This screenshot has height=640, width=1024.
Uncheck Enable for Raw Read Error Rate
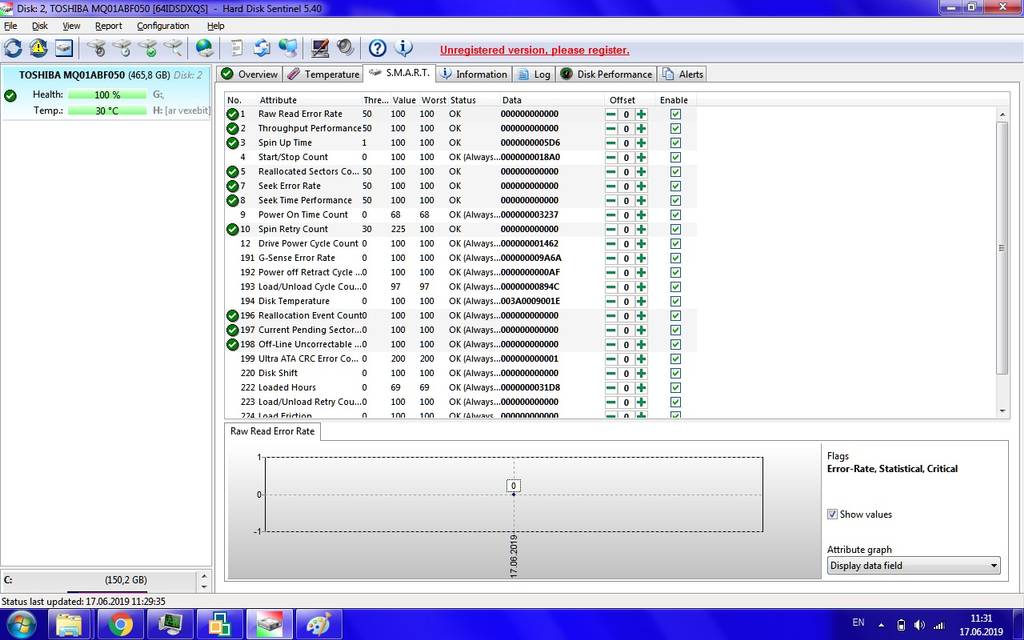click(x=675, y=114)
